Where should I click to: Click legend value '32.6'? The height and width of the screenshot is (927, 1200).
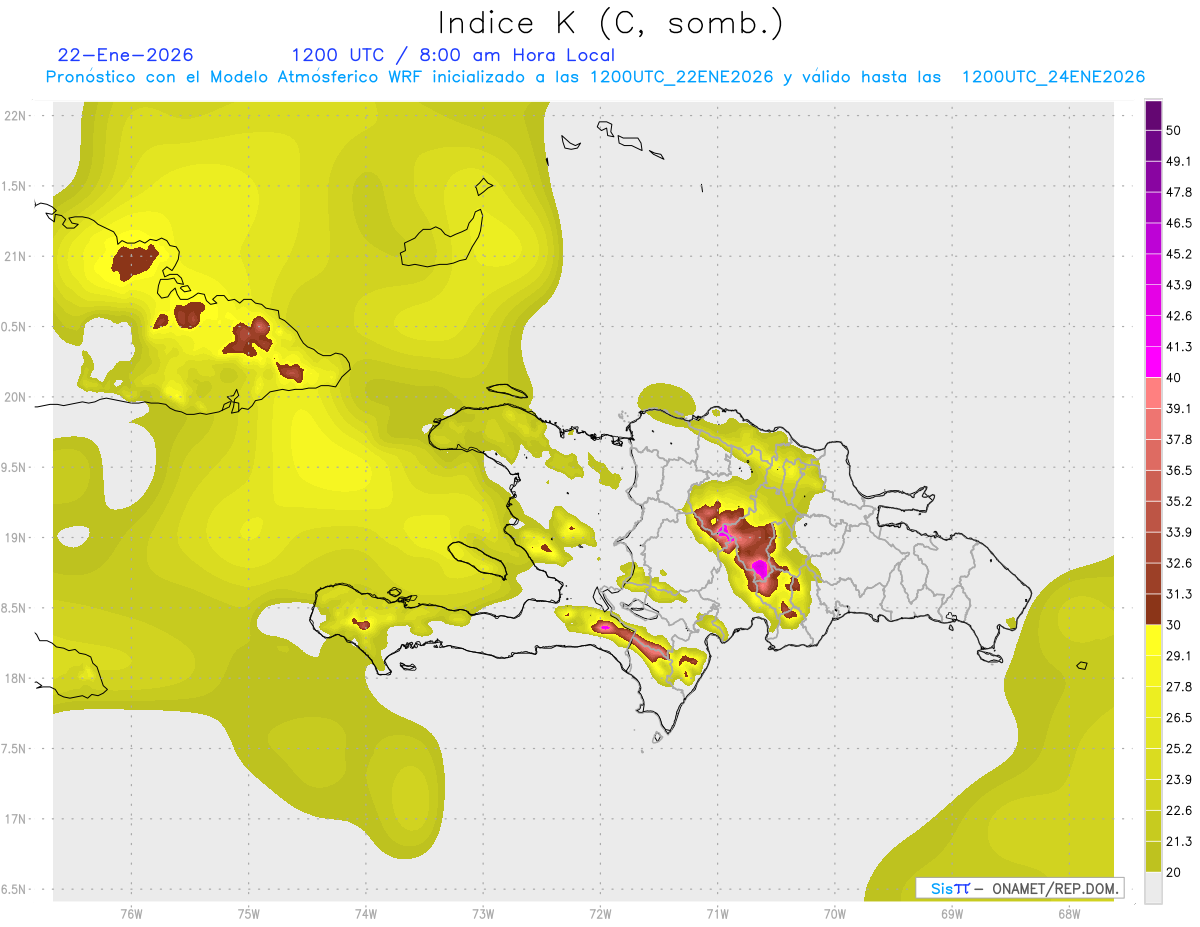coord(1179,563)
